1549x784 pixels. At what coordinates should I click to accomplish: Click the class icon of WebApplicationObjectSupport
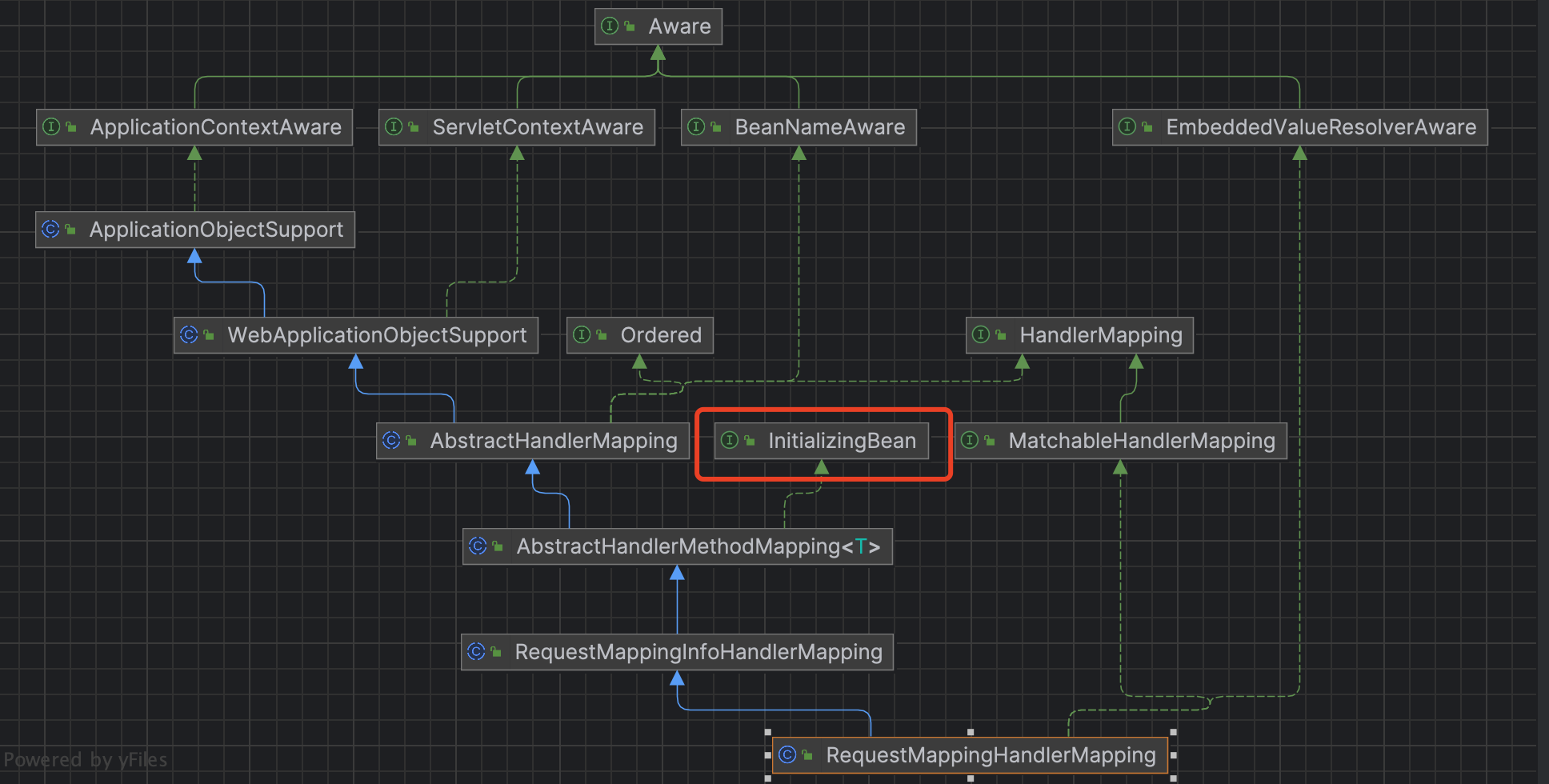(x=189, y=335)
